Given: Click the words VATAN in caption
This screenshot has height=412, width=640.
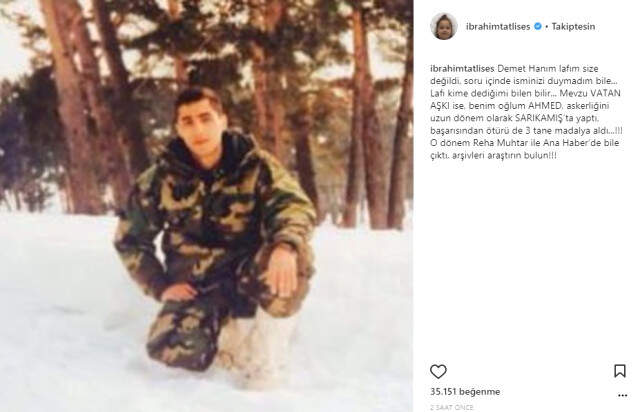Looking at the screenshot, I should (x=604, y=93).
